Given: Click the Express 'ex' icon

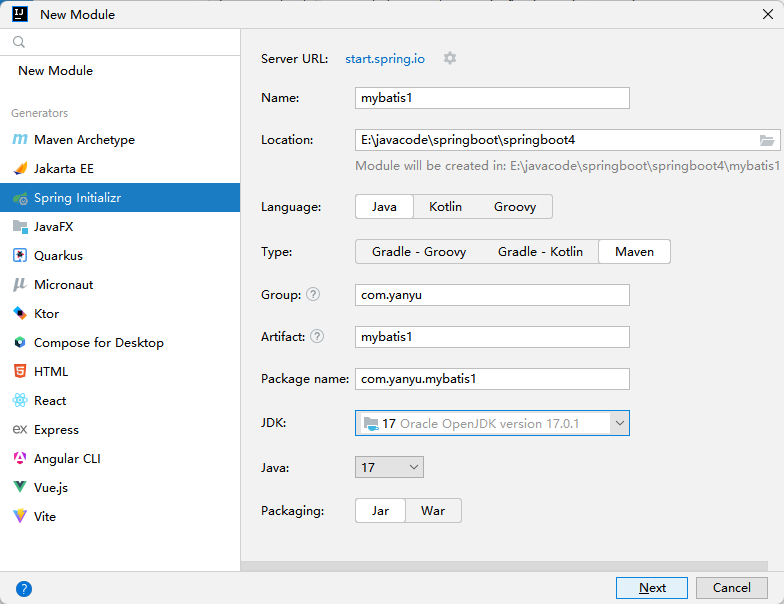Looking at the screenshot, I should coord(20,430).
